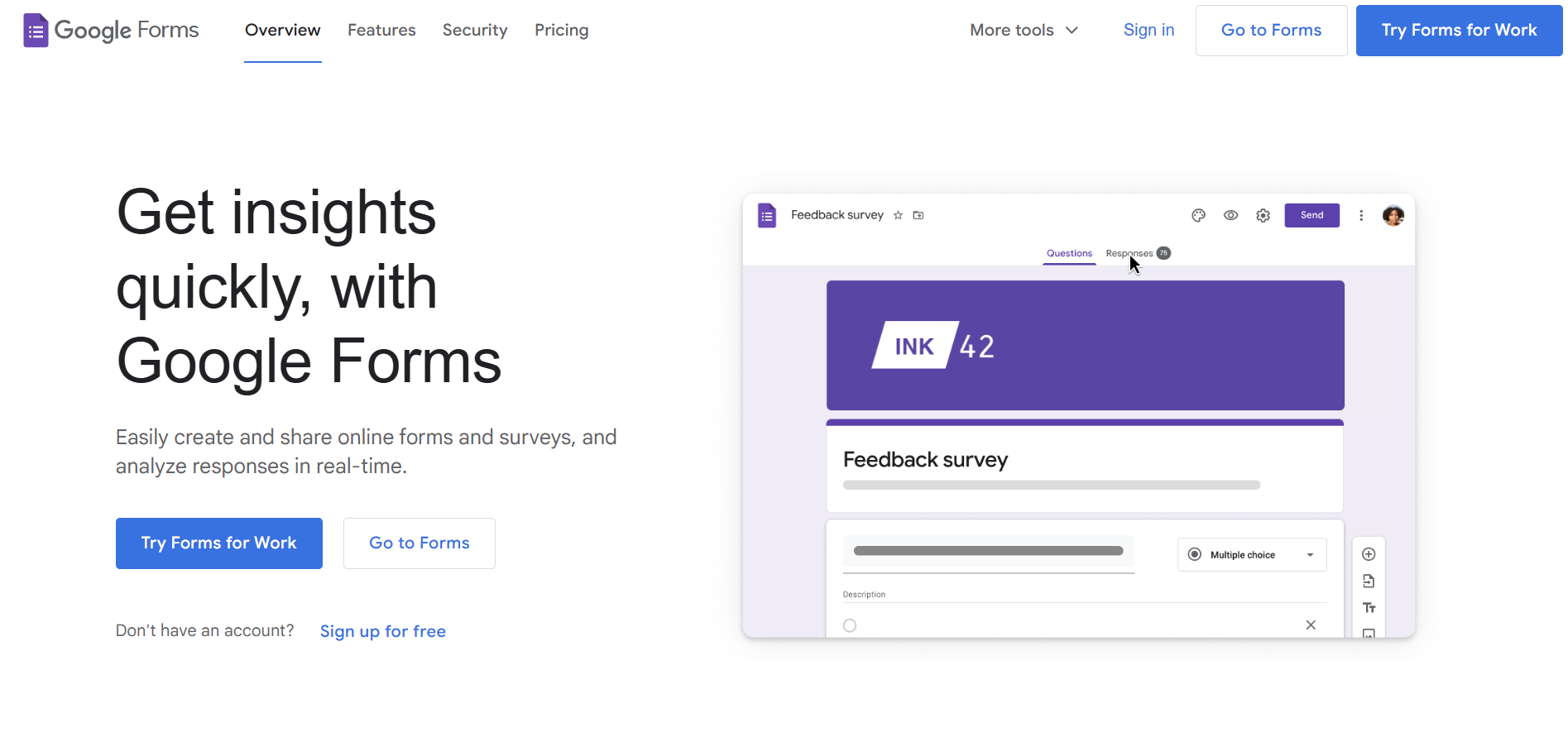Click Try Forms for Work below headline
This screenshot has height=742, width=1568.
pos(219,543)
